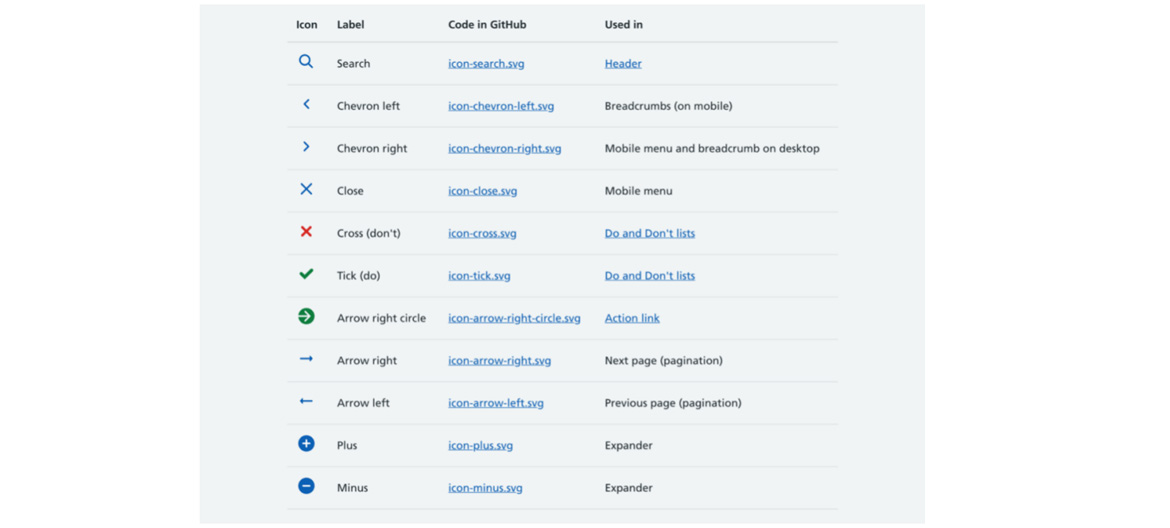Click the green Arrow right circle icon
This screenshot has height=528, width=1170.
[x=306, y=317]
